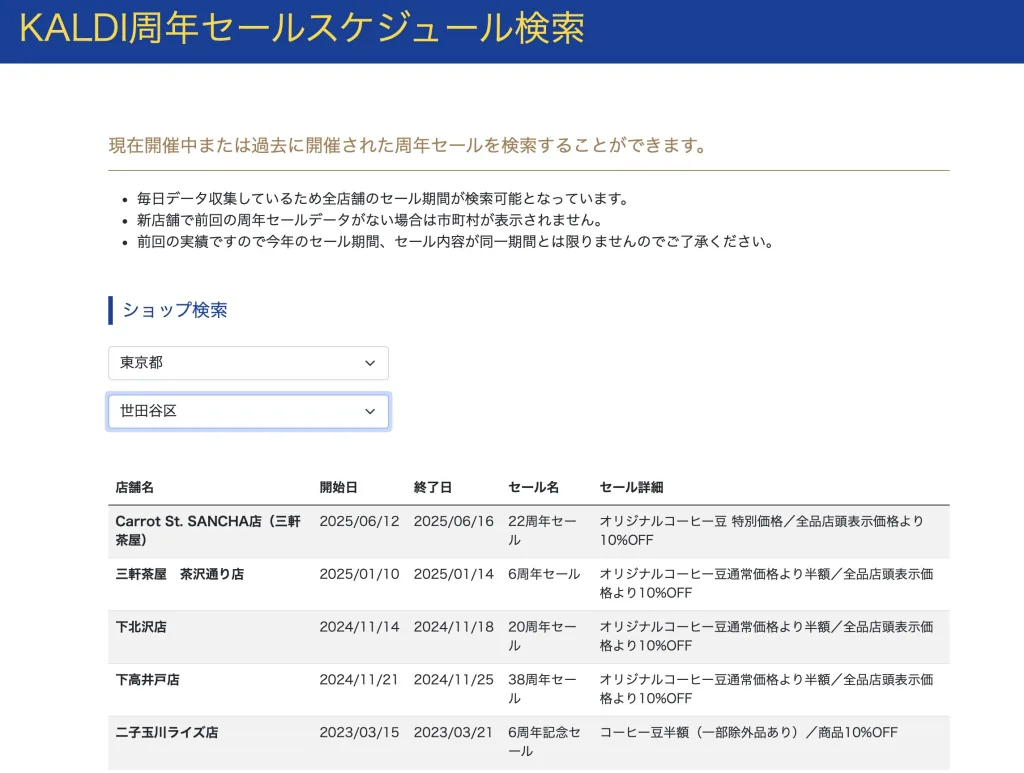This screenshot has width=1024, height=773.
Task: Open the 世田谷区 ward dropdown
Action: (x=248, y=411)
